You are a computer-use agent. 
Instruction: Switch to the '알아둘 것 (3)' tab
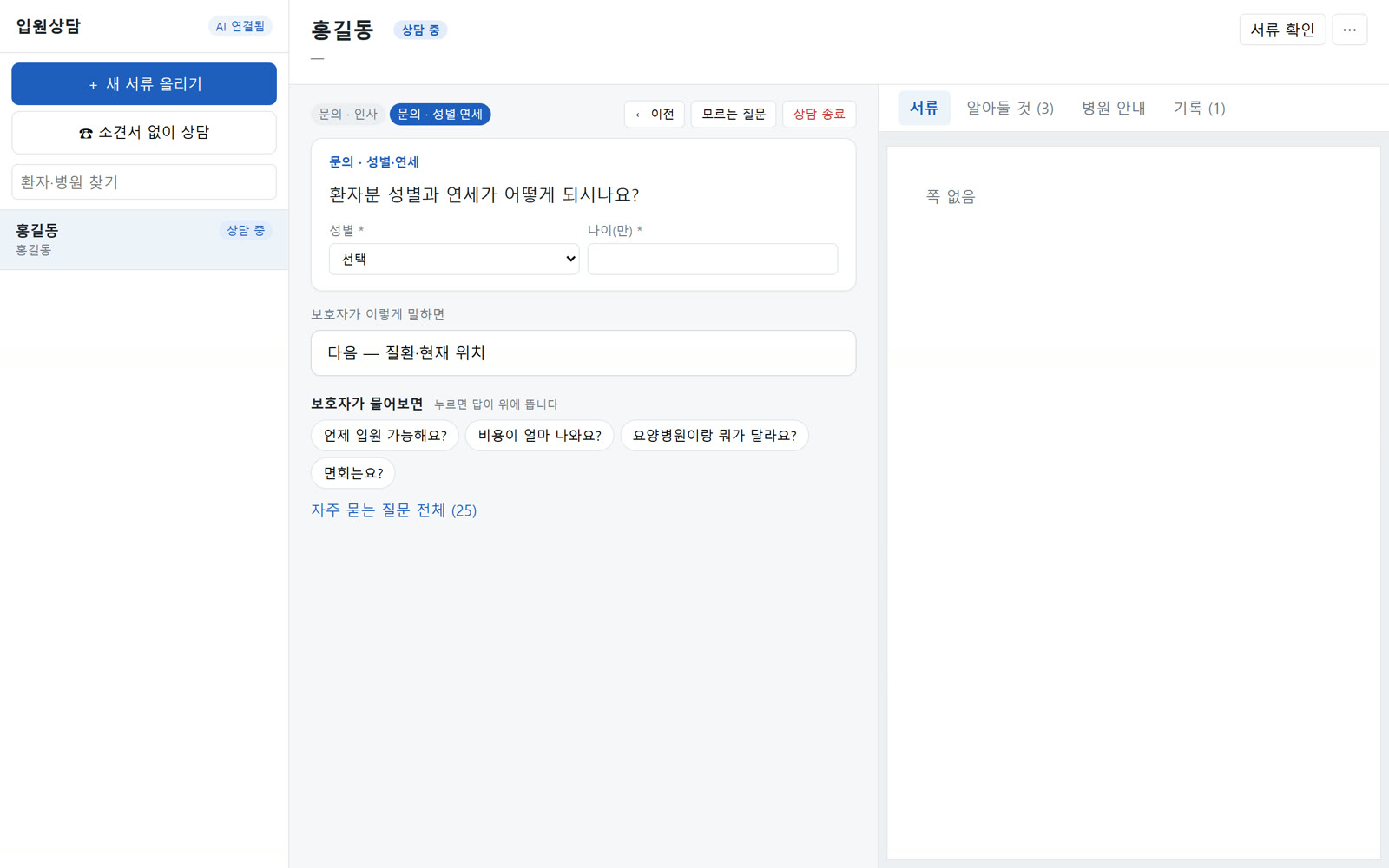1010,108
